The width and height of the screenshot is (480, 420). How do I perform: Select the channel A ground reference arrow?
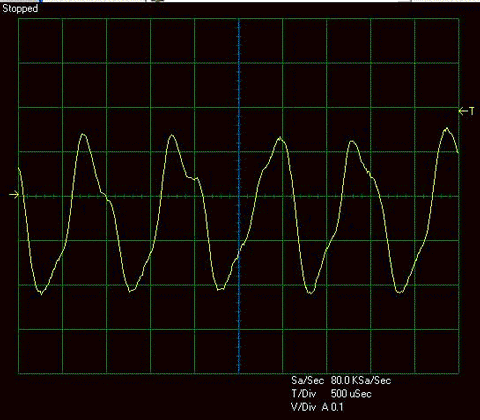click(x=14, y=195)
